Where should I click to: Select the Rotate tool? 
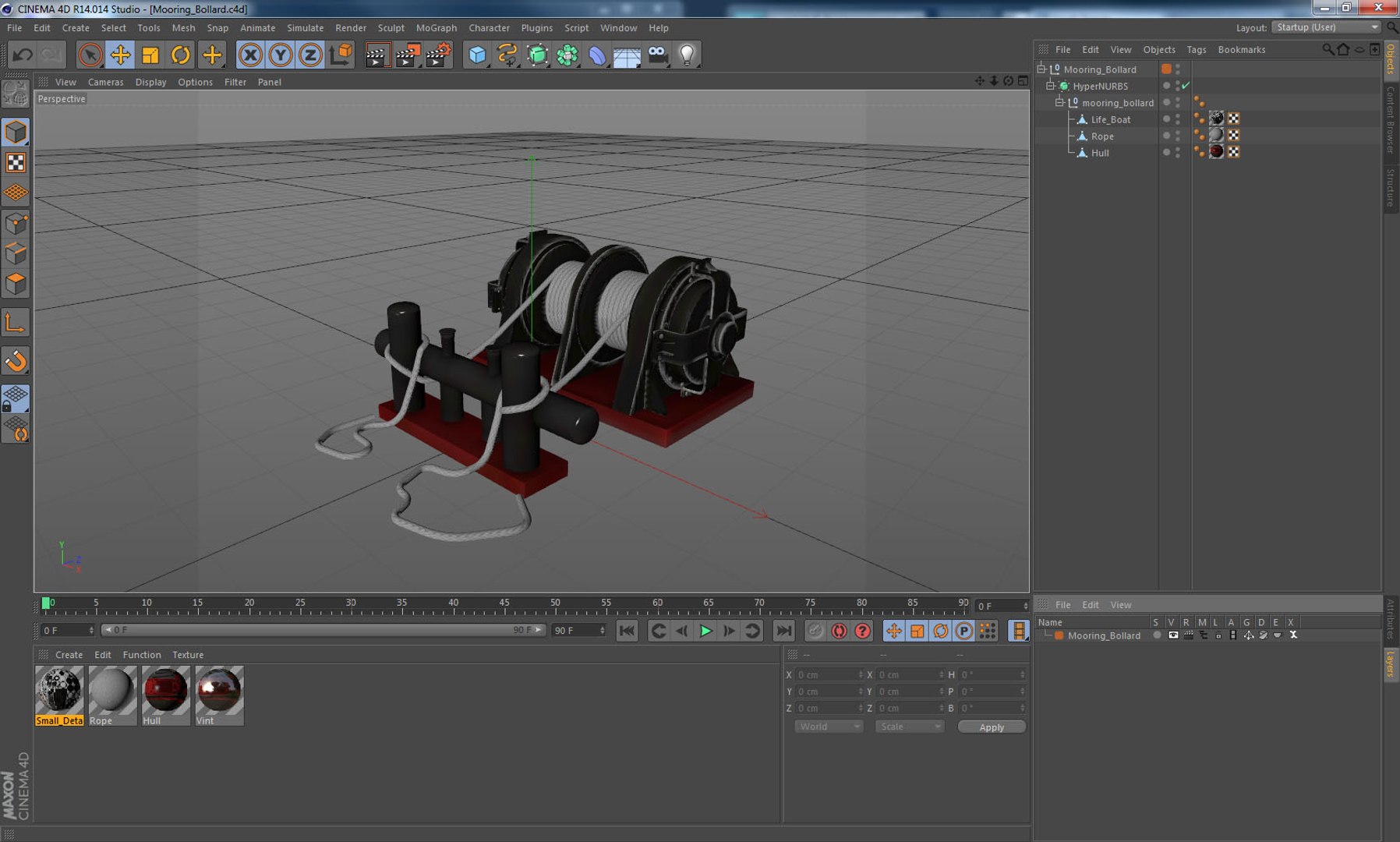[x=180, y=55]
